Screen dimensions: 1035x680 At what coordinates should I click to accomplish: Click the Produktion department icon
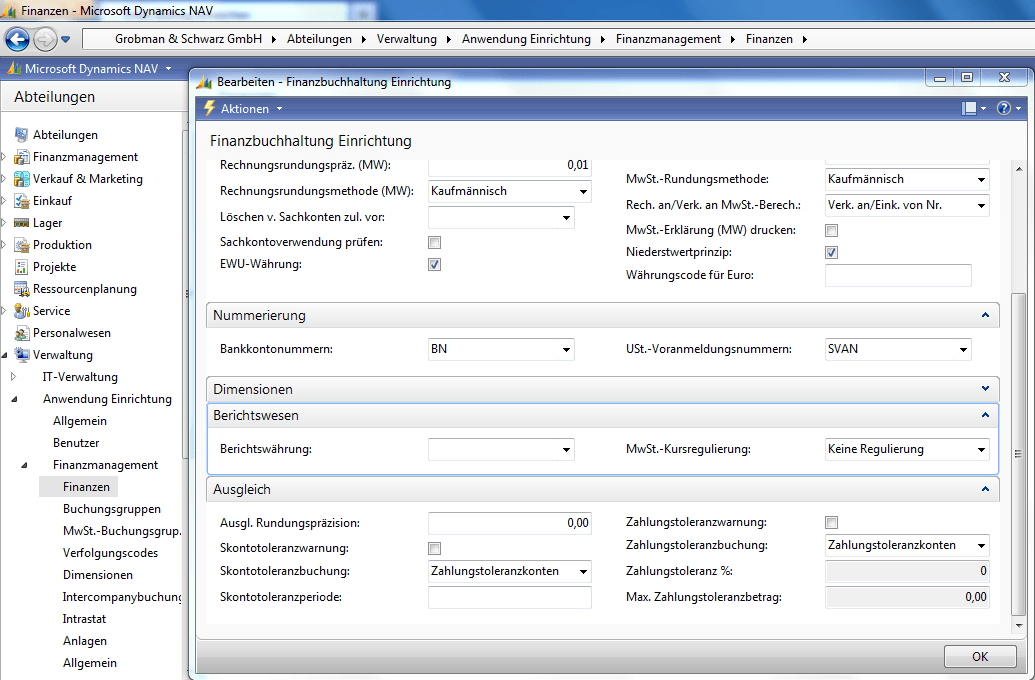pyautogui.click(x=22, y=245)
